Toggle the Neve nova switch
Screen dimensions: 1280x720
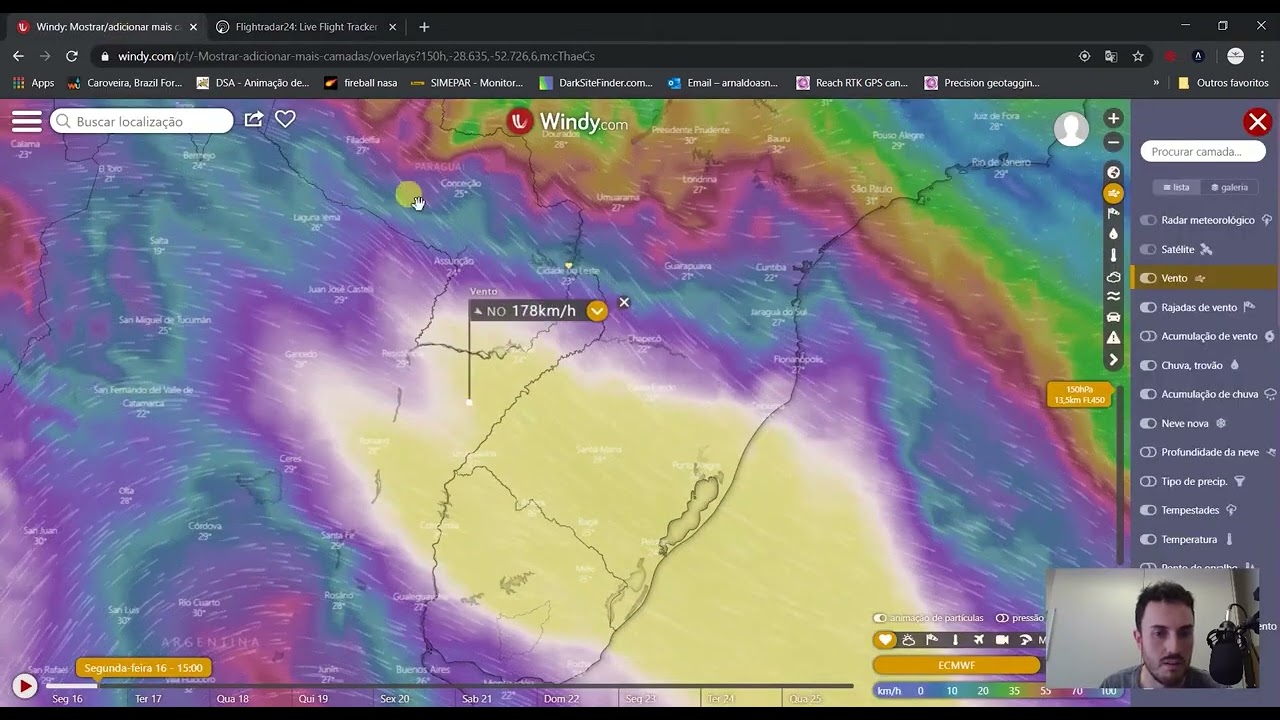point(1148,423)
